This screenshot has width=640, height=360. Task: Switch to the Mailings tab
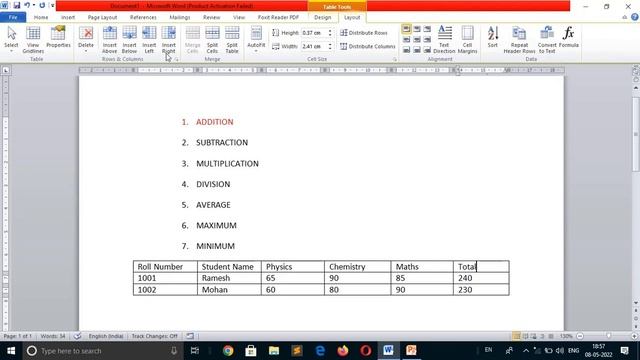click(180, 18)
